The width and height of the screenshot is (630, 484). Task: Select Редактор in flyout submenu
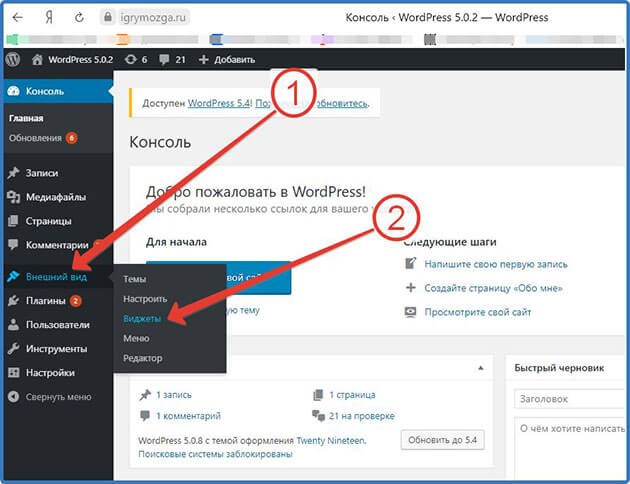(143, 358)
